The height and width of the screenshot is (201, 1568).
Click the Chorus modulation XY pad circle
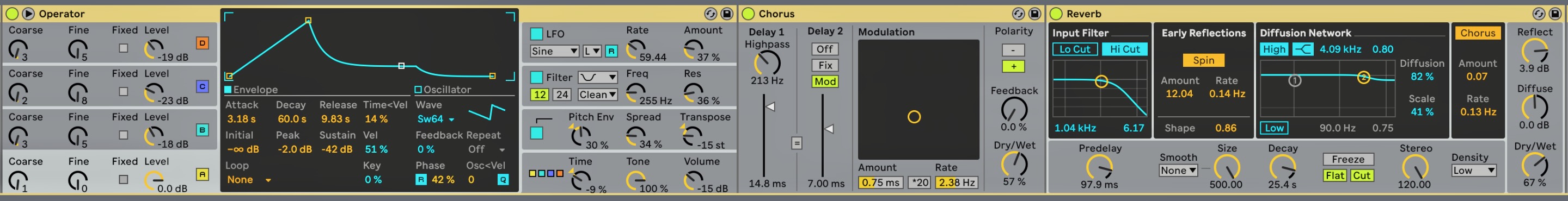click(x=914, y=117)
